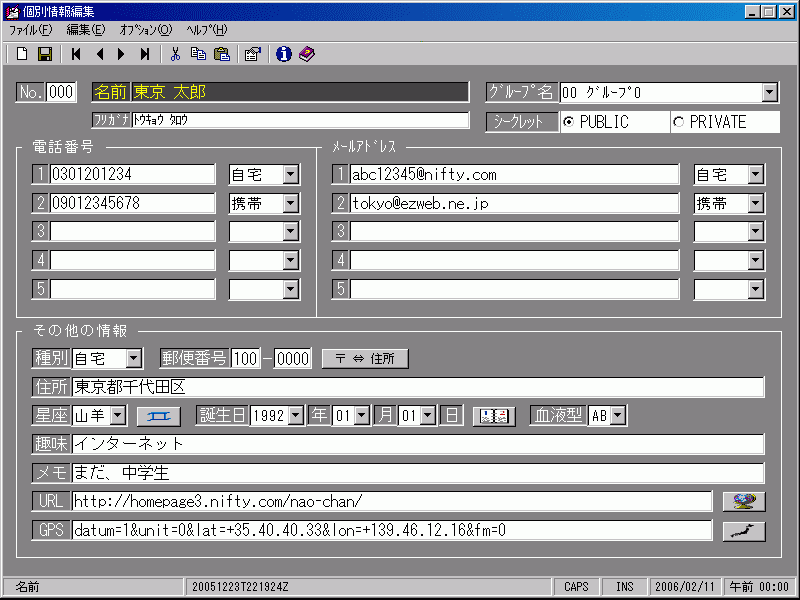This screenshot has width=800, height=600.
Task: Open help with the book icon
Action: 307,54
